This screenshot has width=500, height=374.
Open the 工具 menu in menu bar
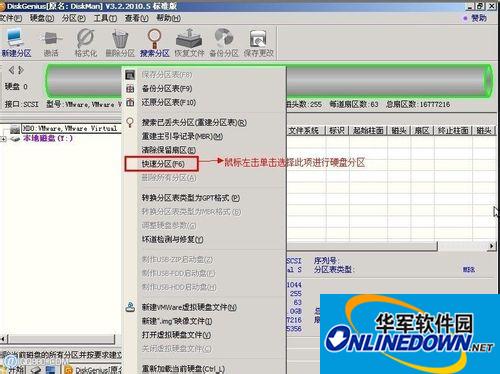pos(105,18)
